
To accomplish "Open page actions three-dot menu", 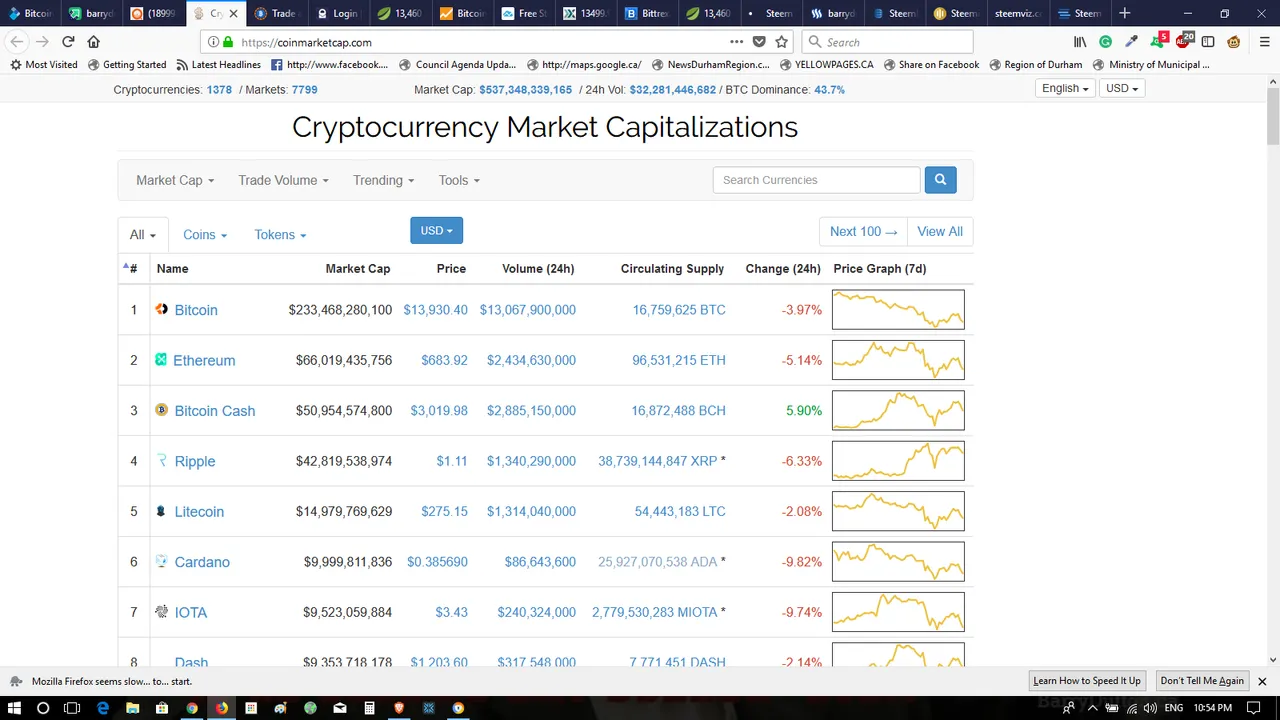I will [x=736, y=42].
